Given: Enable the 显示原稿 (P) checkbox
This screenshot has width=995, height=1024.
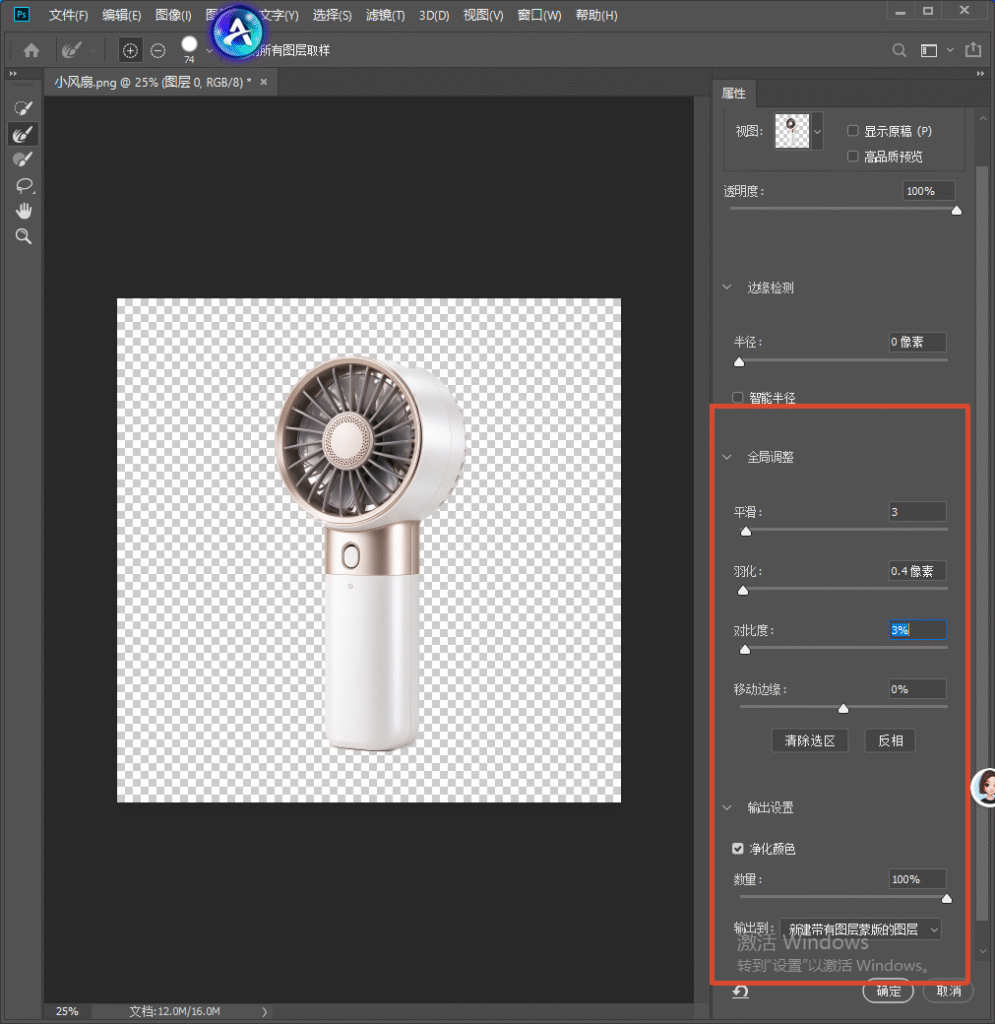Looking at the screenshot, I should tap(853, 131).
